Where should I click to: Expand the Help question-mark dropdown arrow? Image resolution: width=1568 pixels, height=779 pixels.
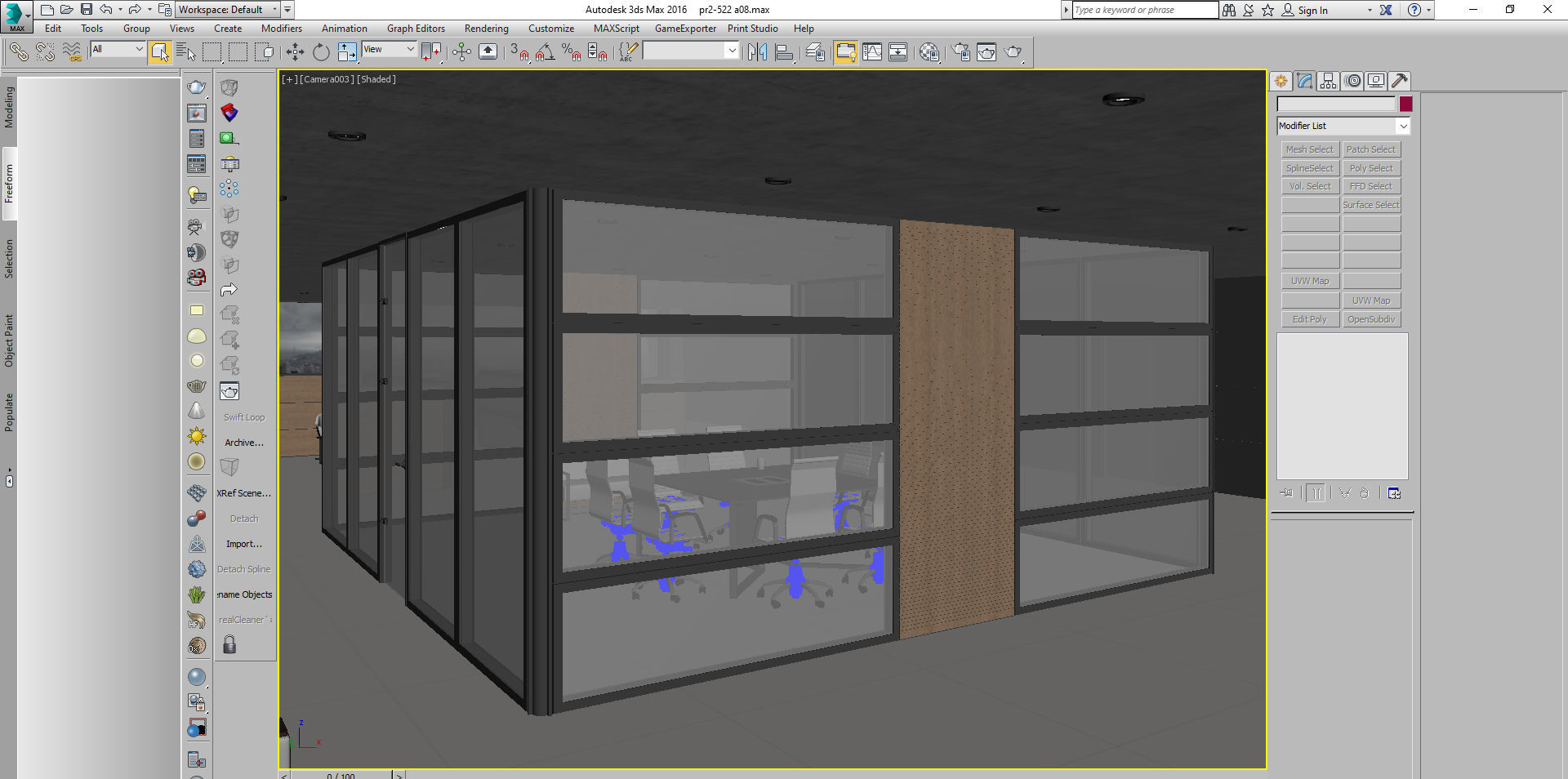pos(1428,10)
